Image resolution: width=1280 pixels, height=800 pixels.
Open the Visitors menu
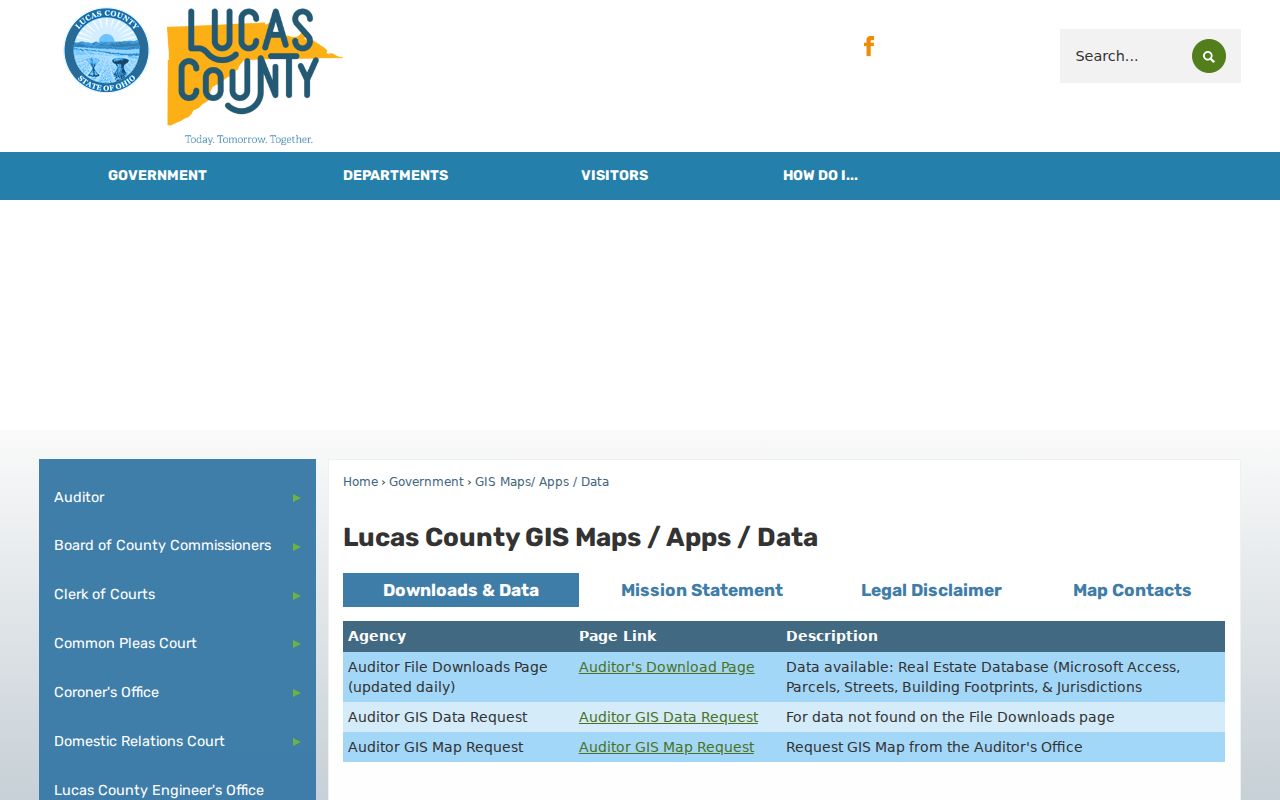(x=614, y=175)
